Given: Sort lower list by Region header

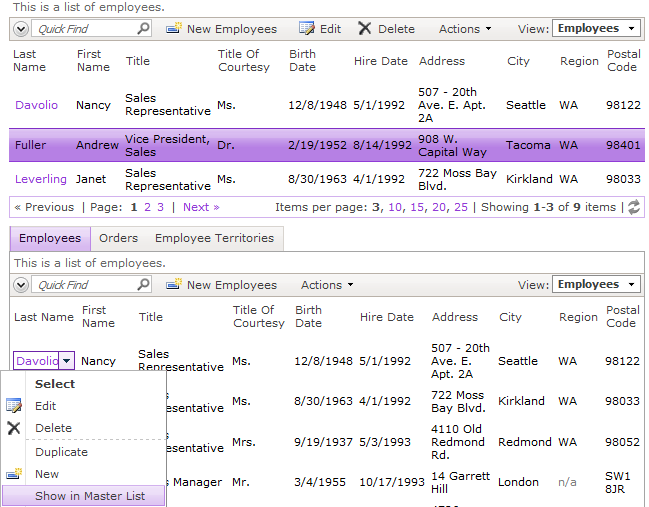Looking at the screenshot, I should point(578,317).
